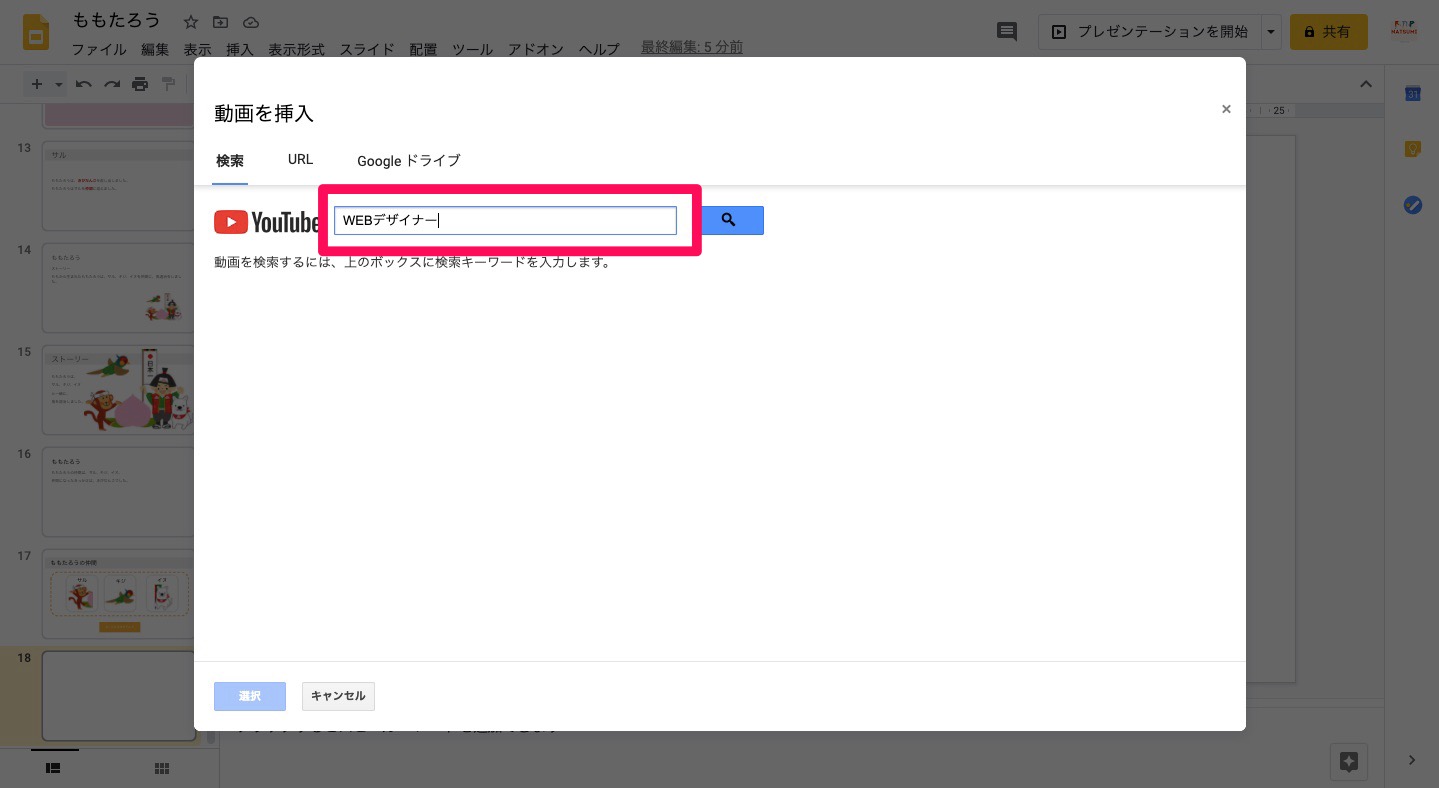The image size is (1439, 788).
Task: Open the アドオン menu
Action: tap(536, 49)
